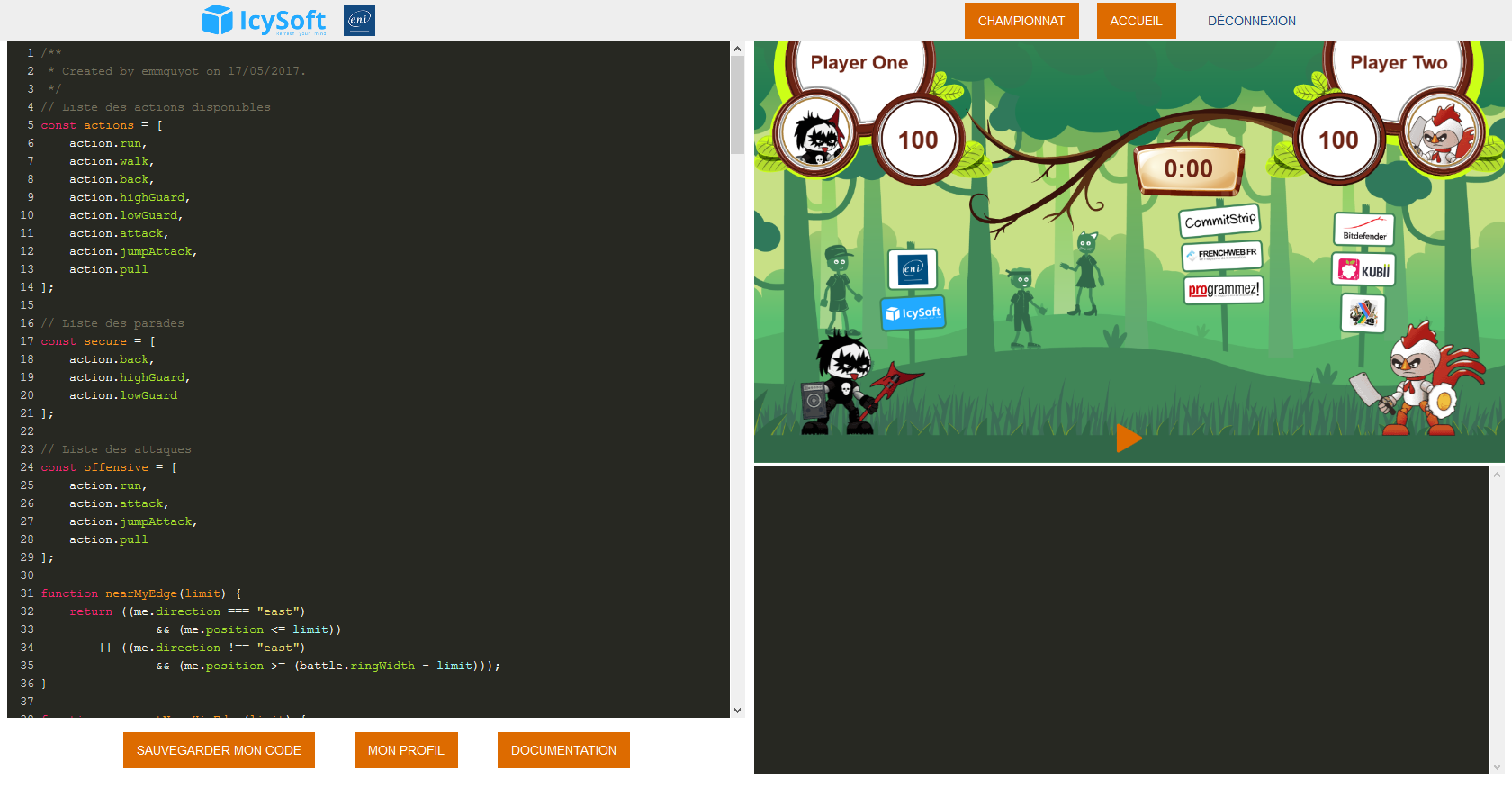Image resolution: width=1512 pixels, height=806 pixels.
Task: Click 'Player One' name label
Action: [859, 62]
